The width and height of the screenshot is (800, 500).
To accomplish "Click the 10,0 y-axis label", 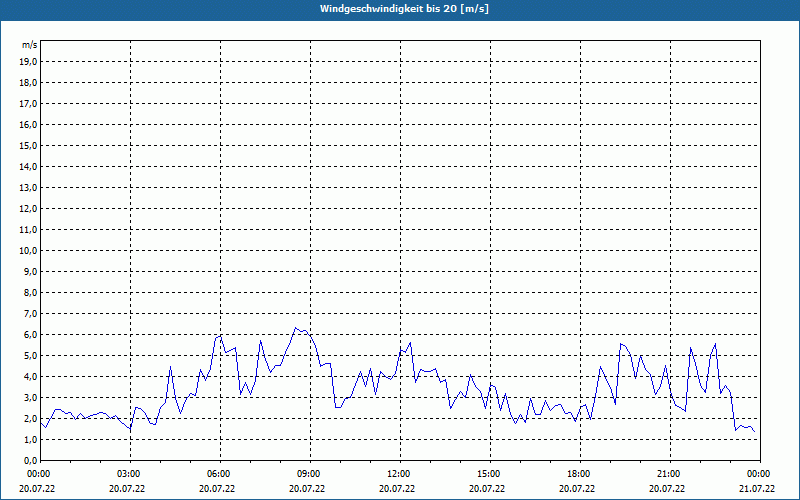I will (x=28, y=251).
